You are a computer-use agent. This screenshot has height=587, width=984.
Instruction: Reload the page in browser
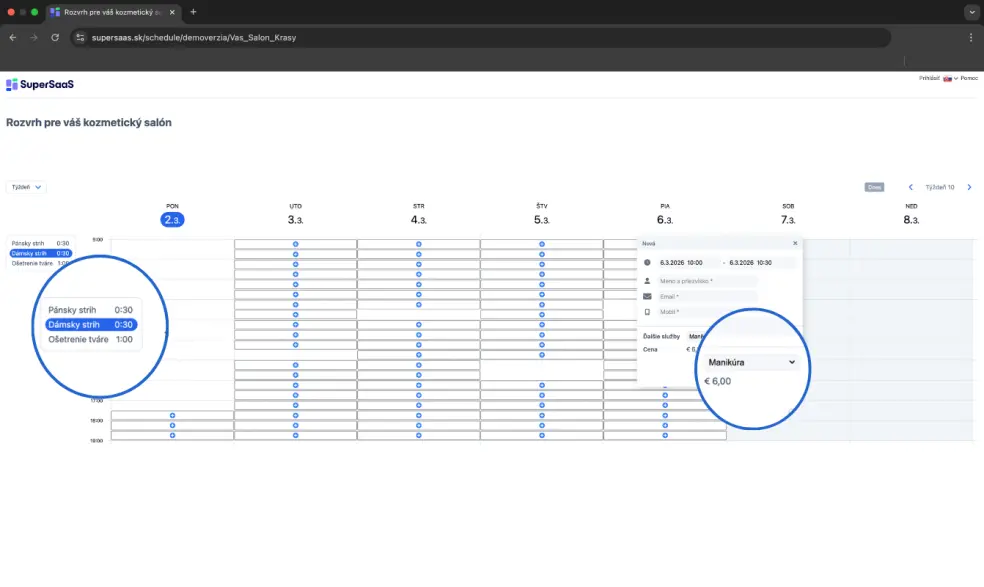pyautogui.click(x=55, y=37)
